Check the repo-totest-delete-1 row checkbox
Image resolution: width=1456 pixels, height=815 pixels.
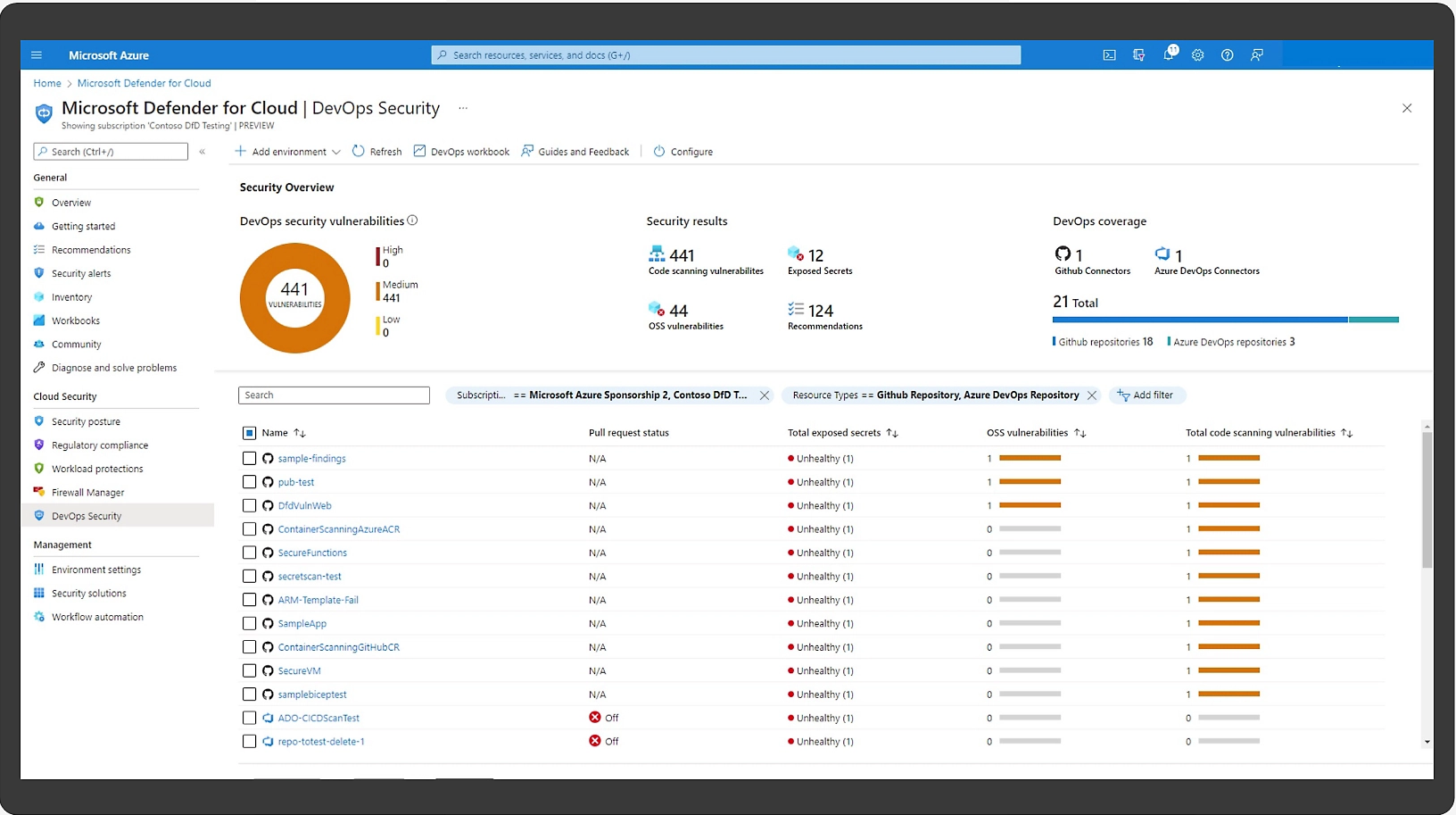(250, 742)
